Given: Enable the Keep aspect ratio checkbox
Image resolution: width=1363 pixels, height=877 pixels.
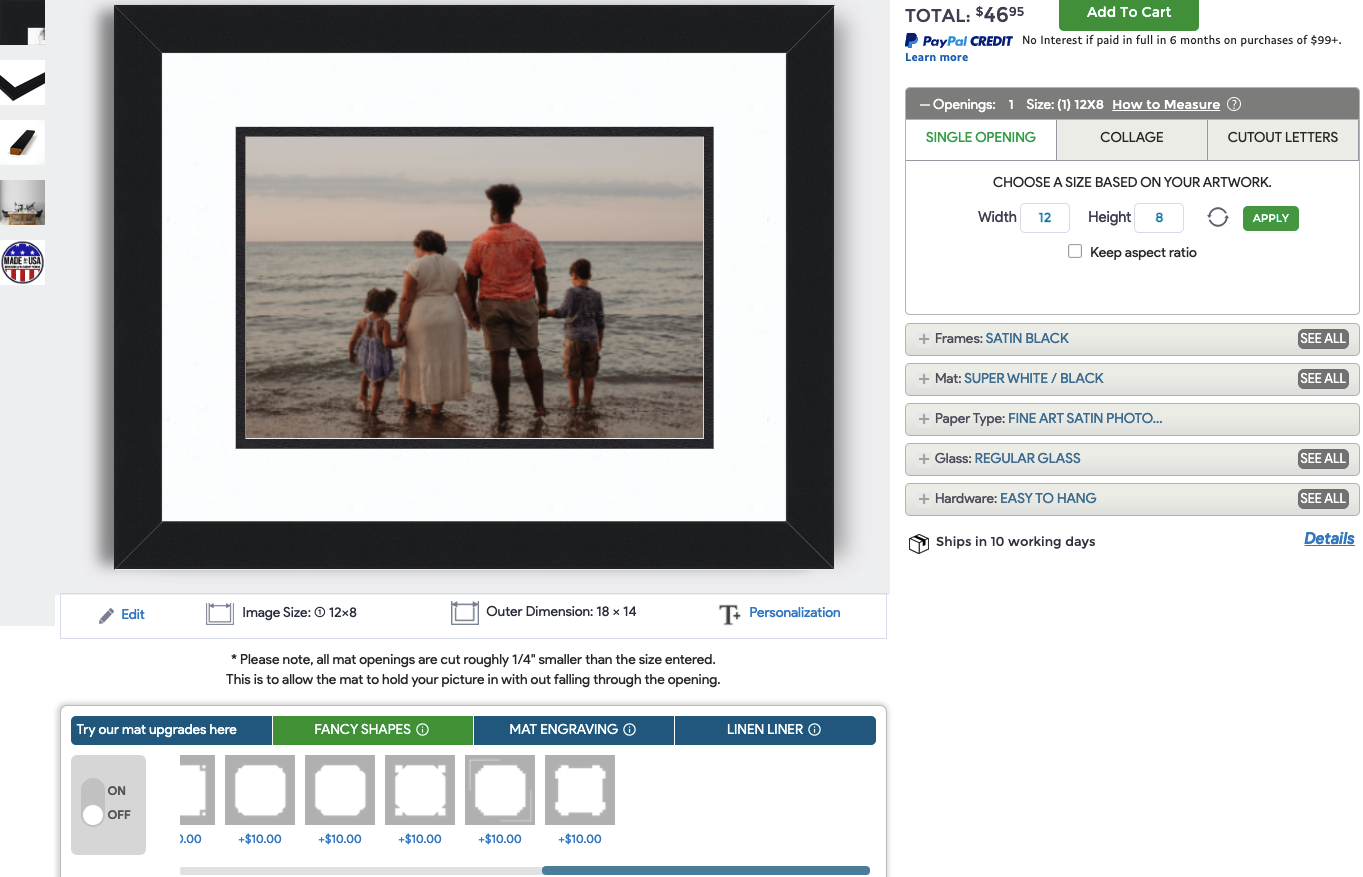Looking at the screenshot, I should tap(1075, 252).
